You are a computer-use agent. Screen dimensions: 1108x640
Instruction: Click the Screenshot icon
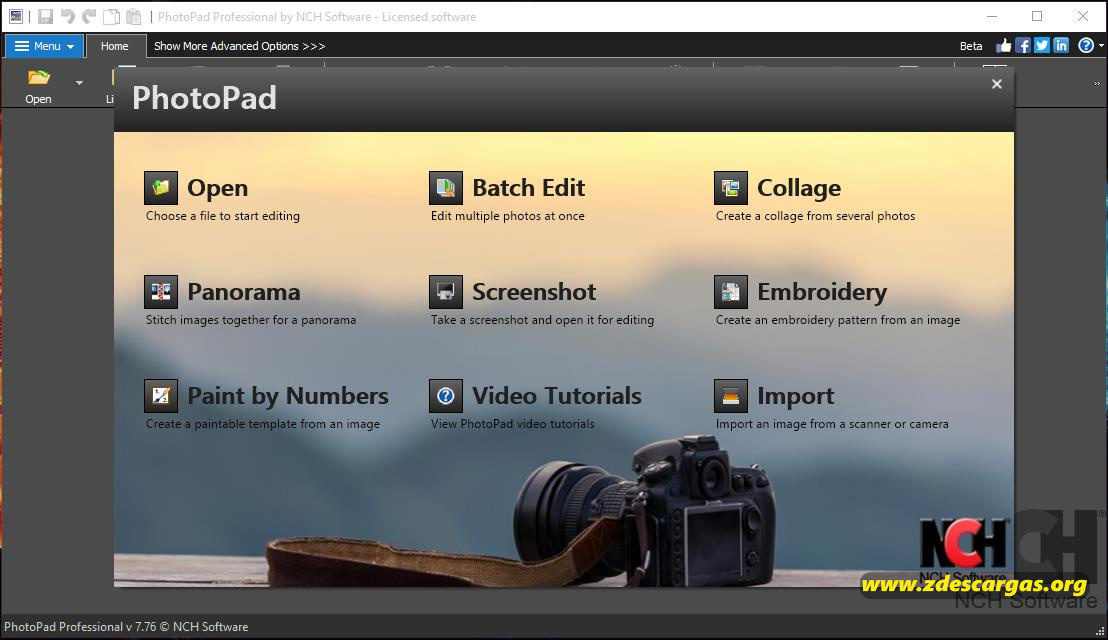pos(445,292)
